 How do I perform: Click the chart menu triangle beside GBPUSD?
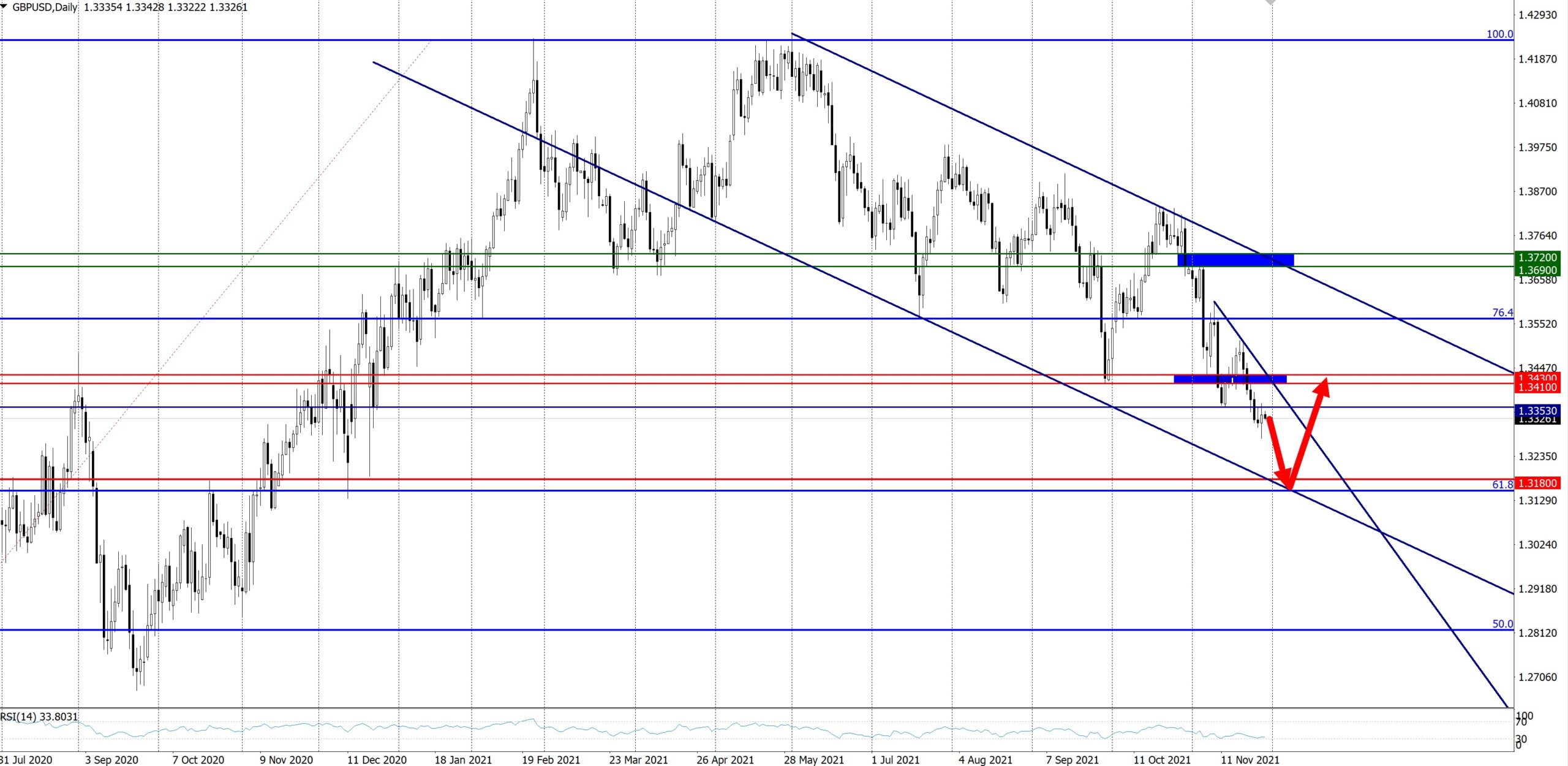tap(4, 7)
